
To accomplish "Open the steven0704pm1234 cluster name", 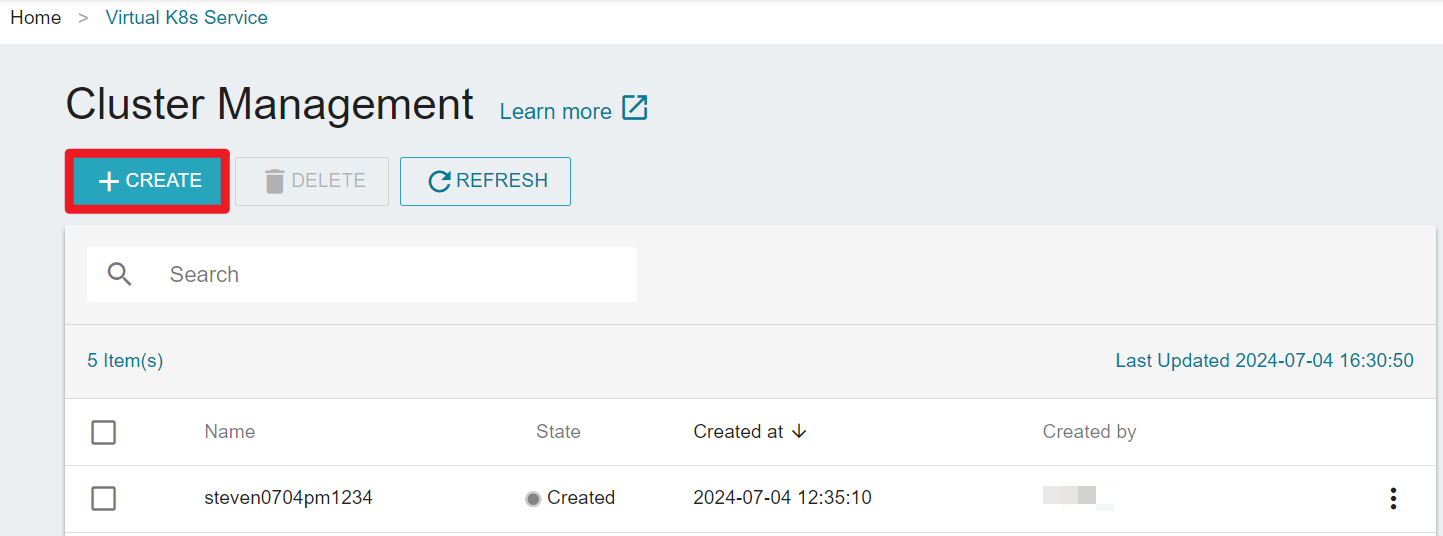I will coord(288,498).
